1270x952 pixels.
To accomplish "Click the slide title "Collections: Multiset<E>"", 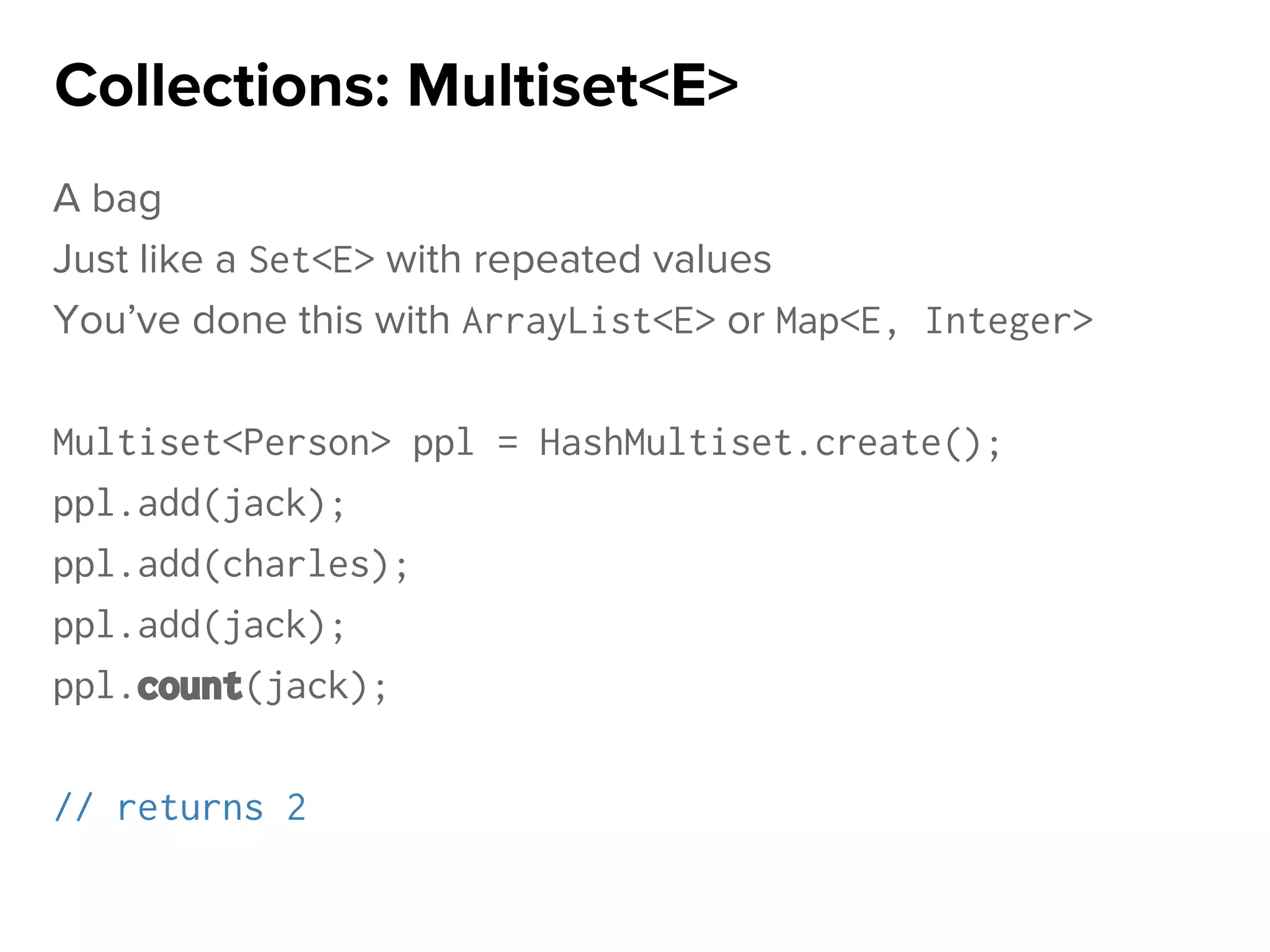I will tap(396, 86).
